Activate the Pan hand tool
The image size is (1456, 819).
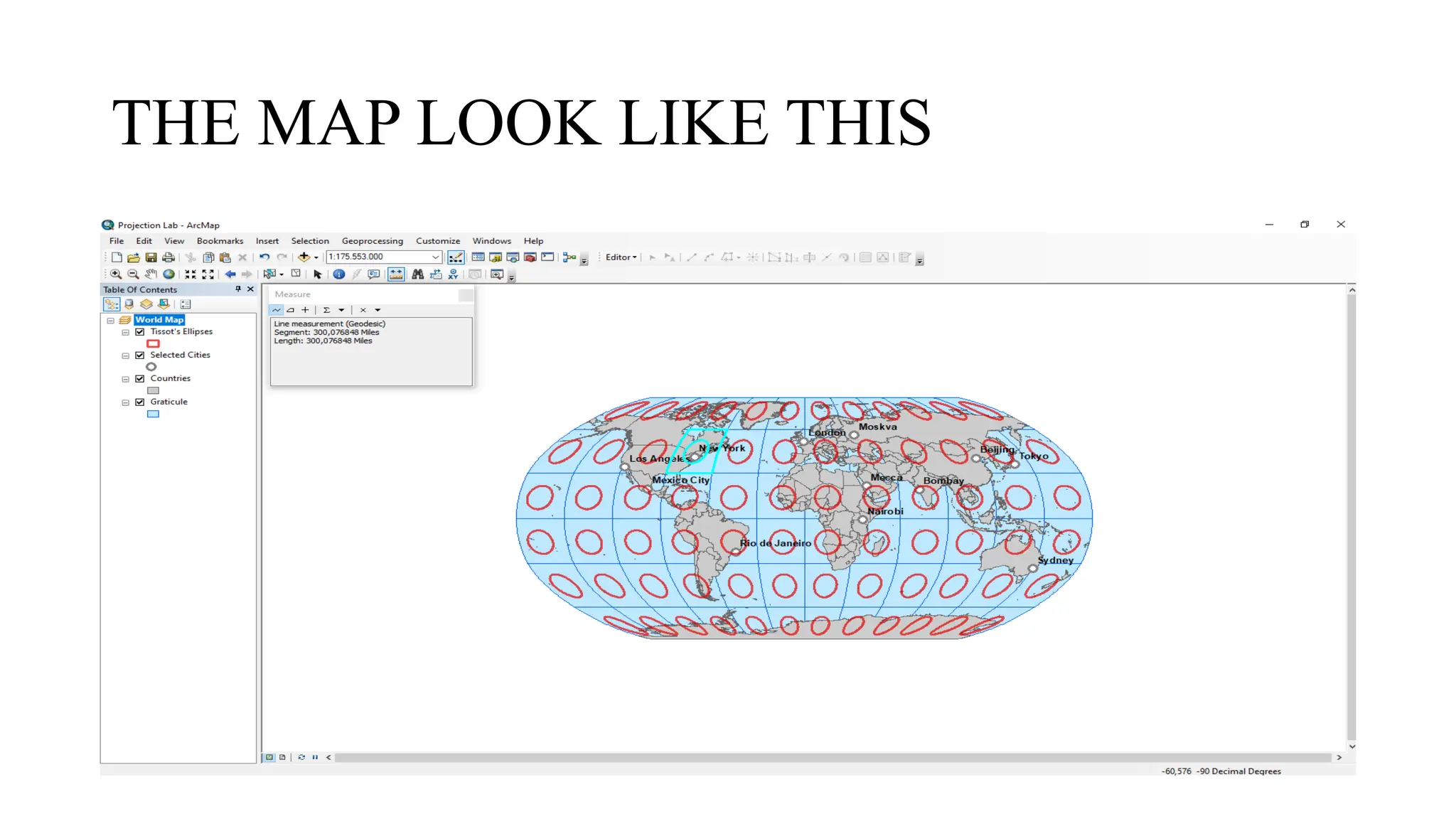point(151,274)
